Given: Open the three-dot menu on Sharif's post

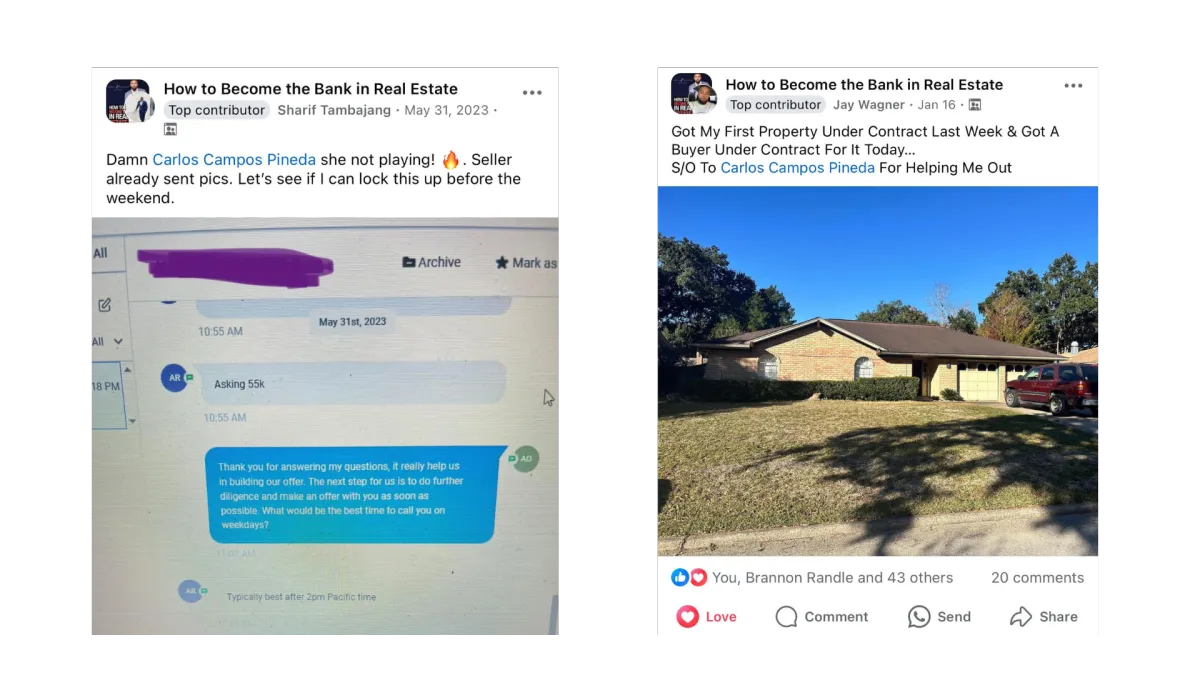Looking at the screenshot, I should tap(532, 93).
